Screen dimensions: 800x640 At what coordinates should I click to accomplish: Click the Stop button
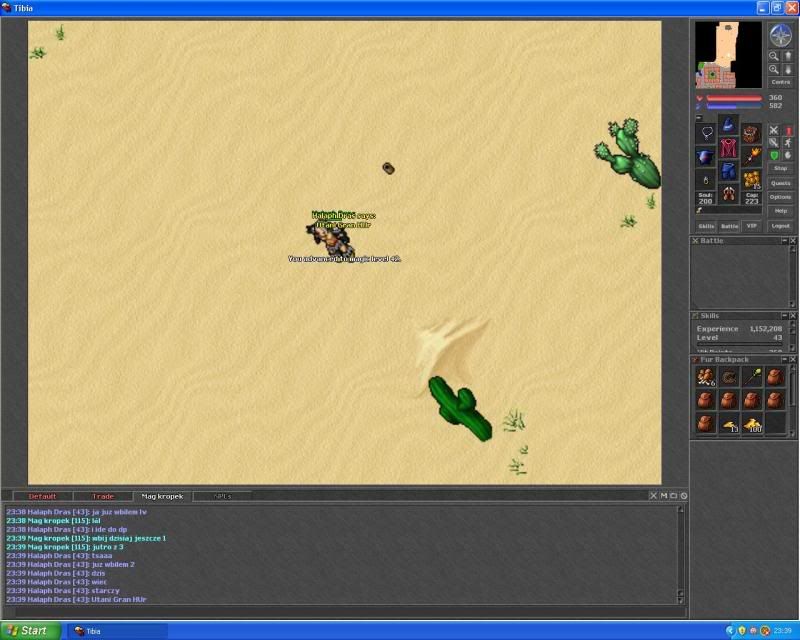[x=781, y=168]
